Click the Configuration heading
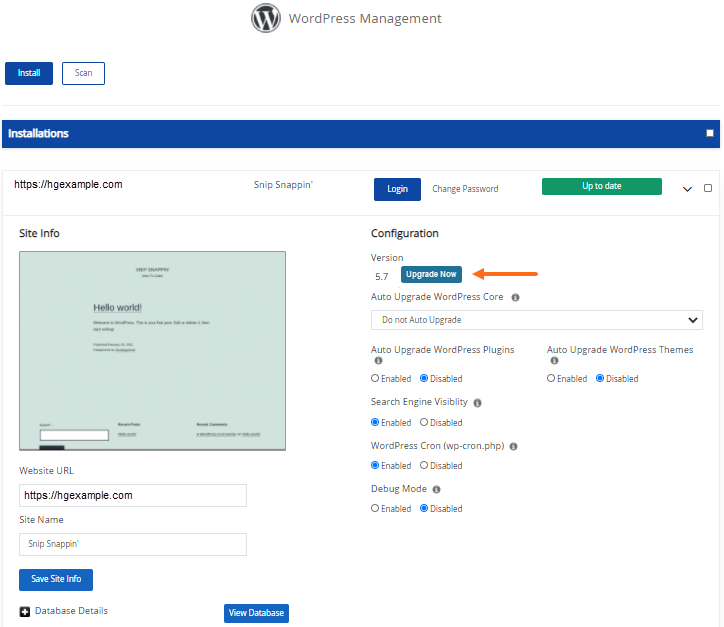This screenshot has height=627, width=724. pos(404,233)
